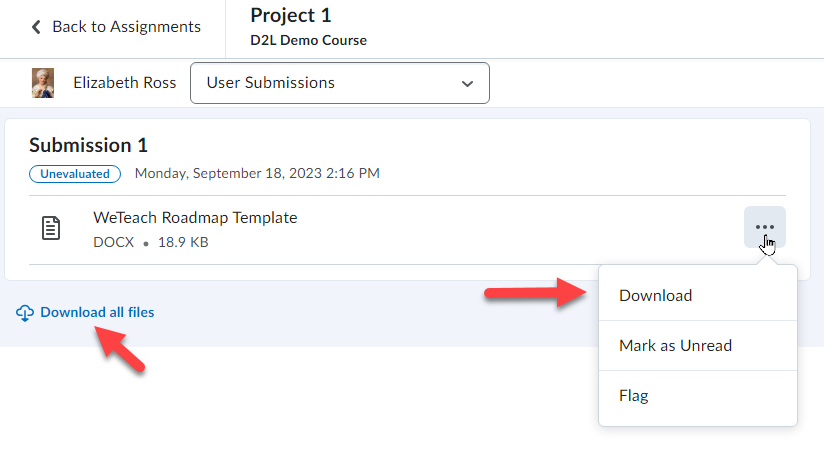
Task: Click the document file icon
Action: (x=50, y=228)
